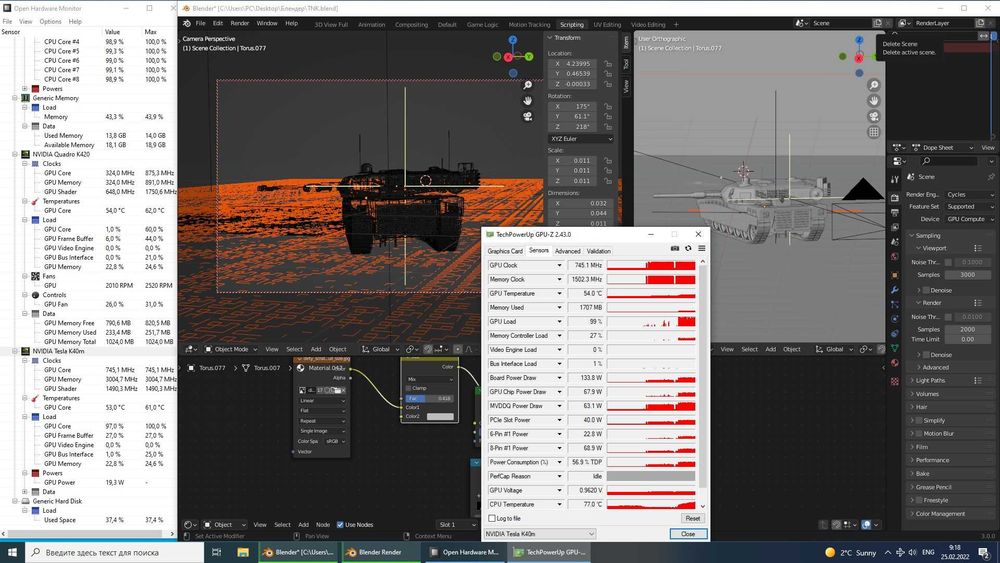
Task: Switch to the Advanced tab in GPU-Z
Action: [x=567, y=251]
